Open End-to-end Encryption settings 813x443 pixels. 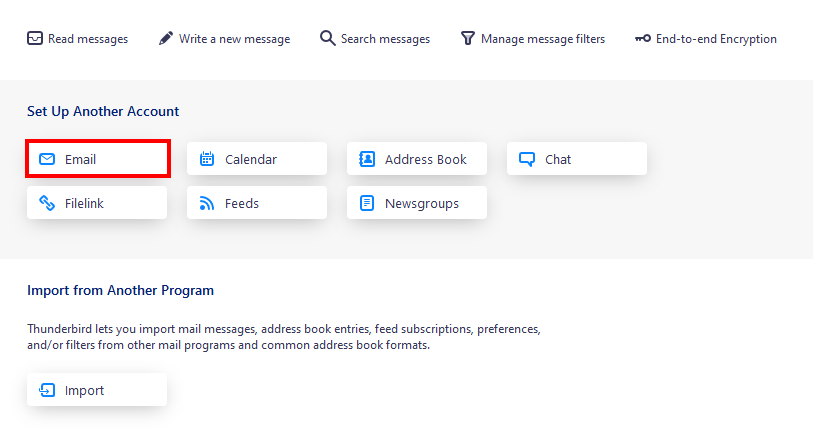pyautogui.click(x=706, y=38)
